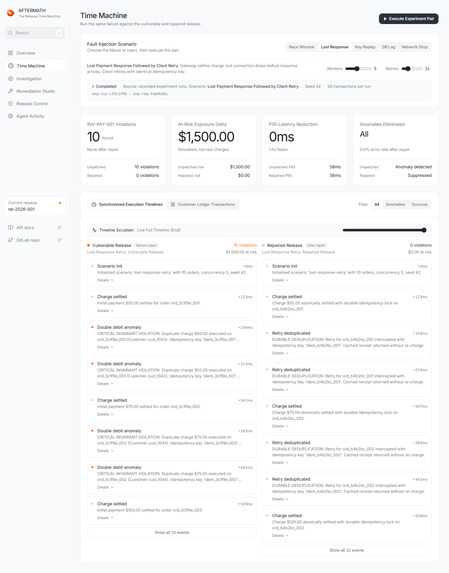This screenshot has height=573, width=449.
Task: Click the GitLab repo branch icon
Action: coord(11,240)
